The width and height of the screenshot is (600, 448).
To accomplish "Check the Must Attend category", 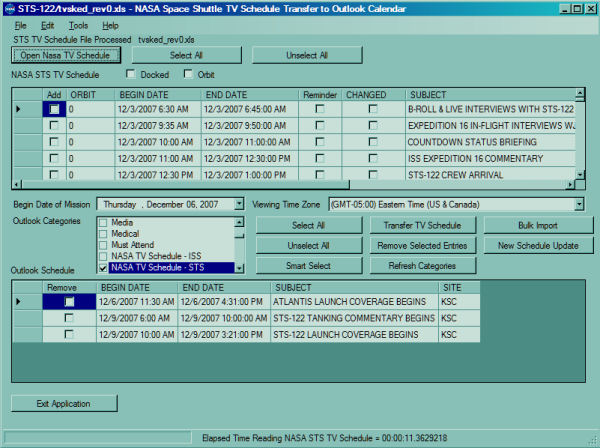I will tap(103, 245).
